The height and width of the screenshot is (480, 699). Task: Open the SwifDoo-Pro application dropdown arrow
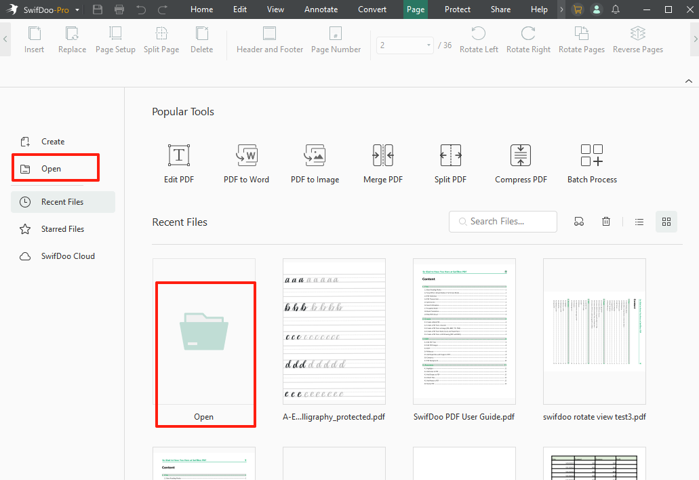point(77,10)
